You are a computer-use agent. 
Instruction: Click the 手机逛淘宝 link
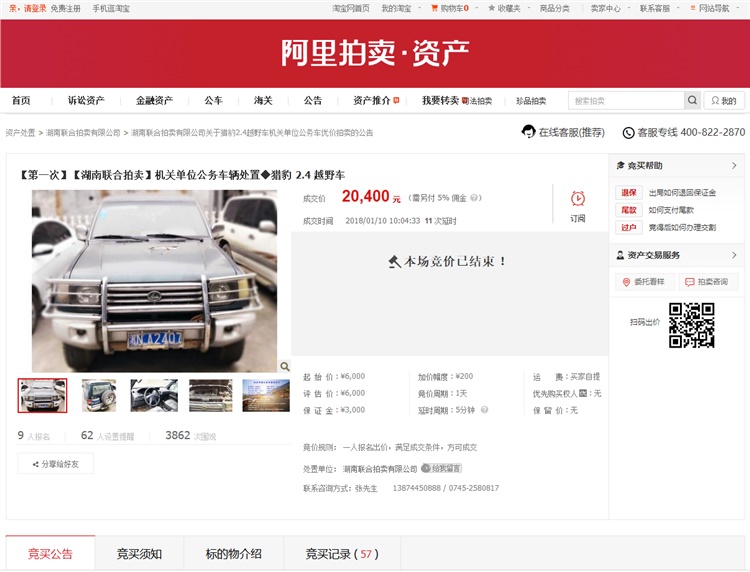click(111, 8)
